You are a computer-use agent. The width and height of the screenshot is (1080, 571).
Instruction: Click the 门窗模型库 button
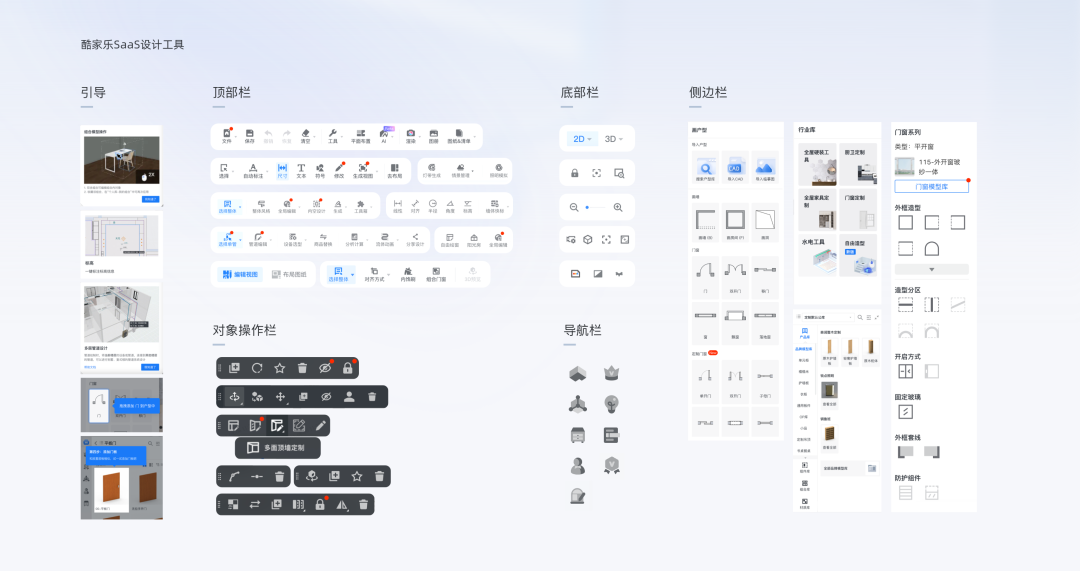(931, 187)
